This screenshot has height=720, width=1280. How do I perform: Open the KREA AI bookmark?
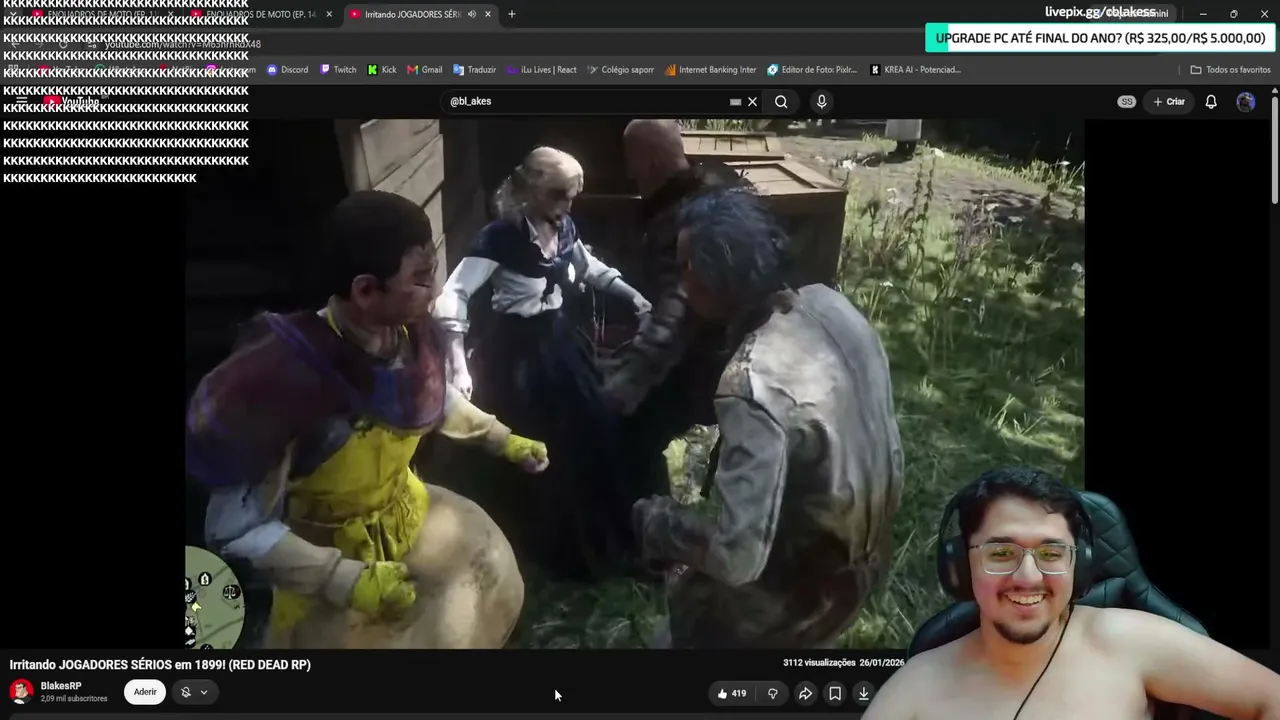point(916,70)
